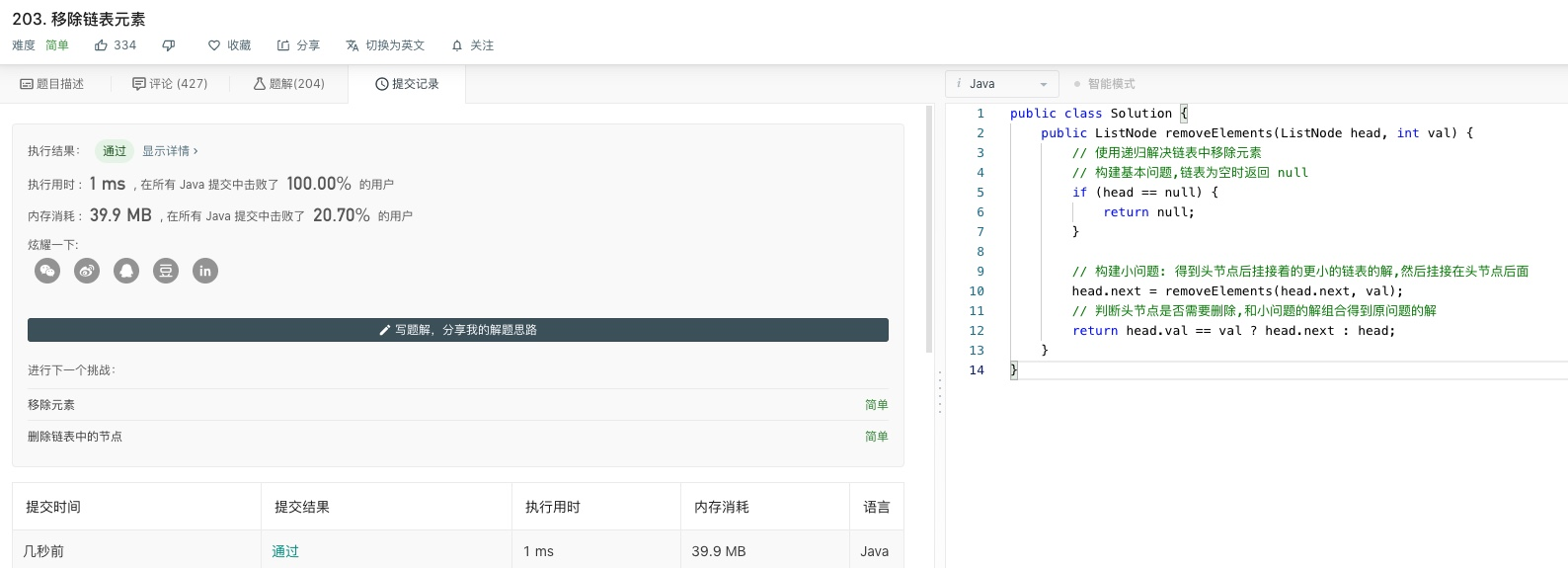Click 写题解 share solution button
Viewport: 1568px width, 568px height.
[458, 330]
